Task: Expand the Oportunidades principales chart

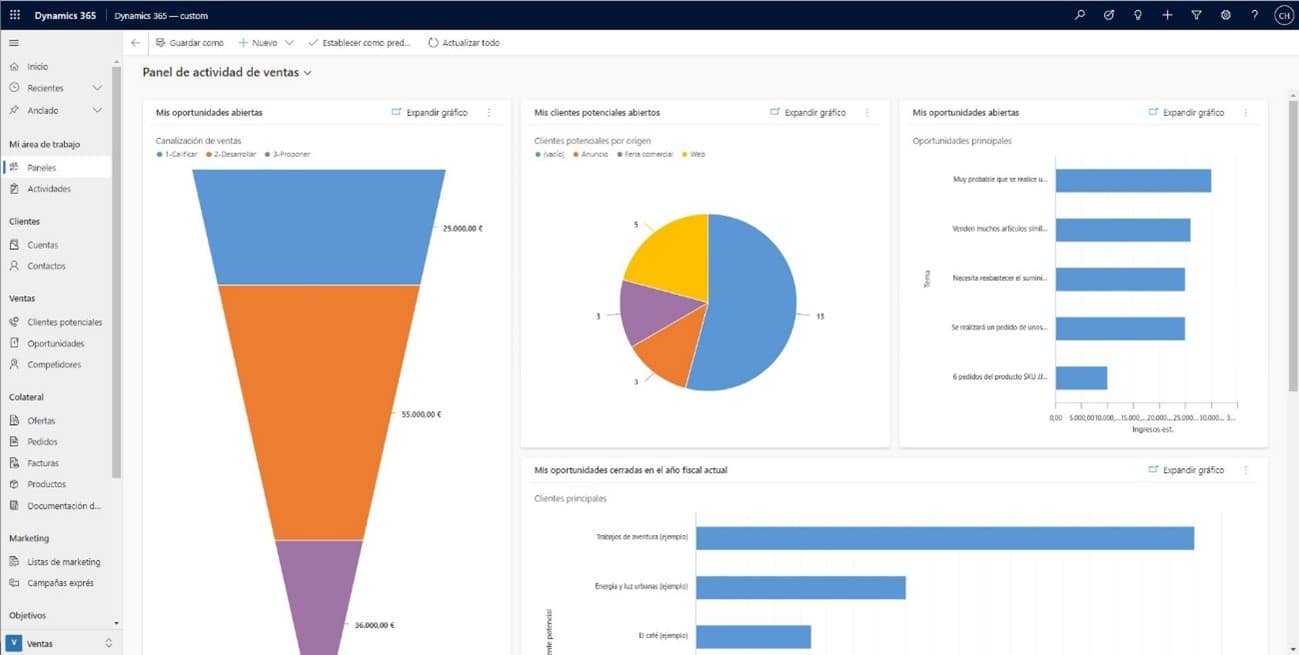Action: click(1186, 113)
